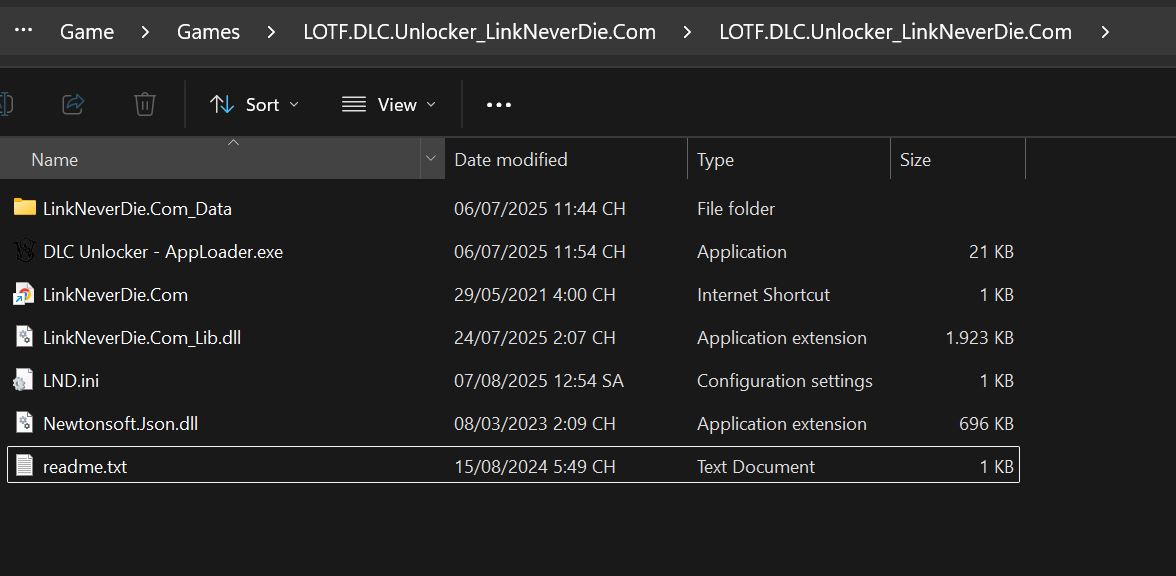Open Name column filter dropdown arrow
This screenshot has height=576, width=1176.
pyautogui.click(x=431, y=158)
